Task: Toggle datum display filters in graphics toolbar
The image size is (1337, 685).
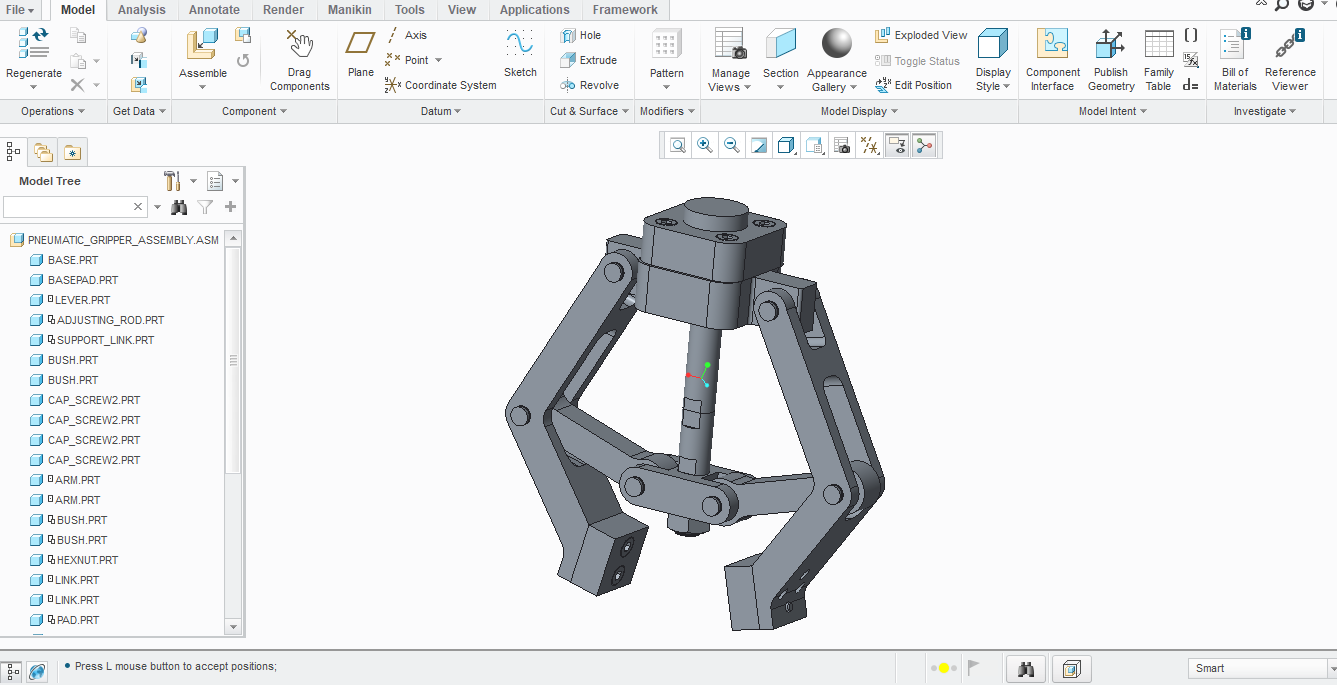Action: click(869, 146)
